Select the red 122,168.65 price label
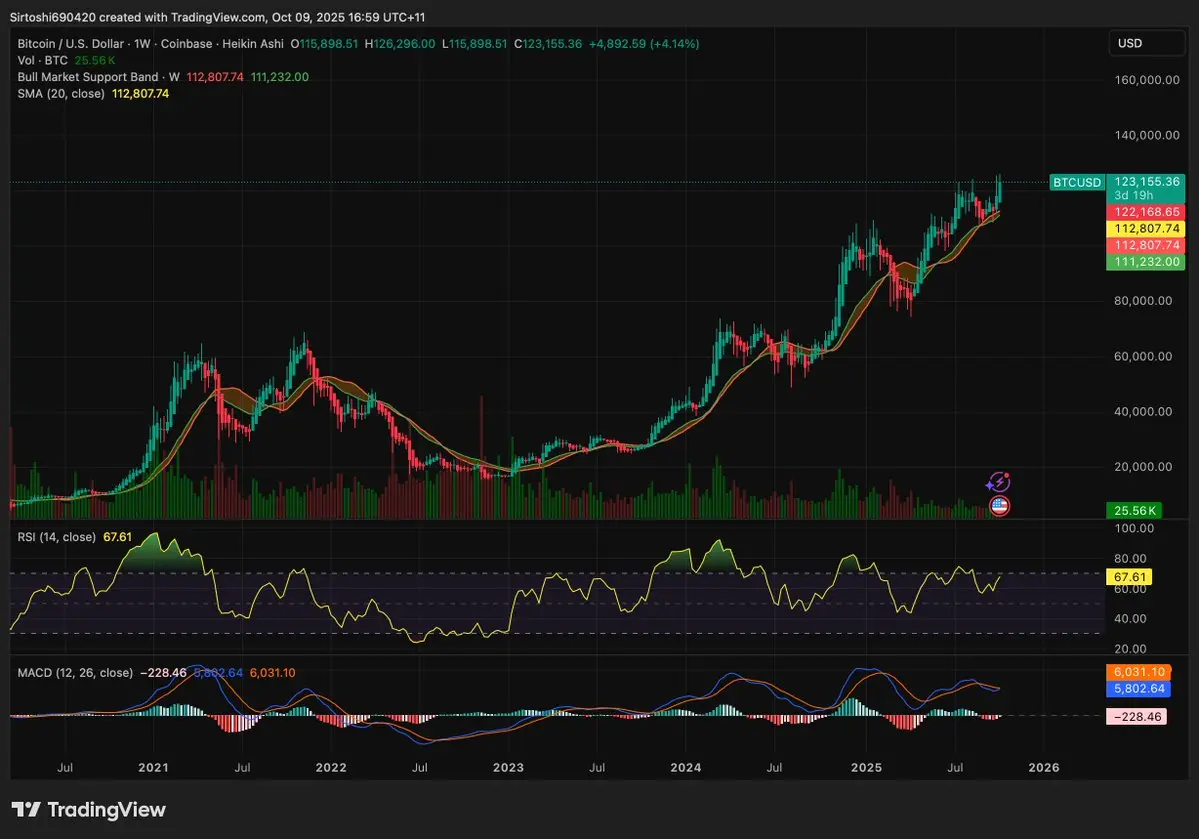Image resolution: width=1199 pixels, height=839 pixels. (x=1146, y=212)
